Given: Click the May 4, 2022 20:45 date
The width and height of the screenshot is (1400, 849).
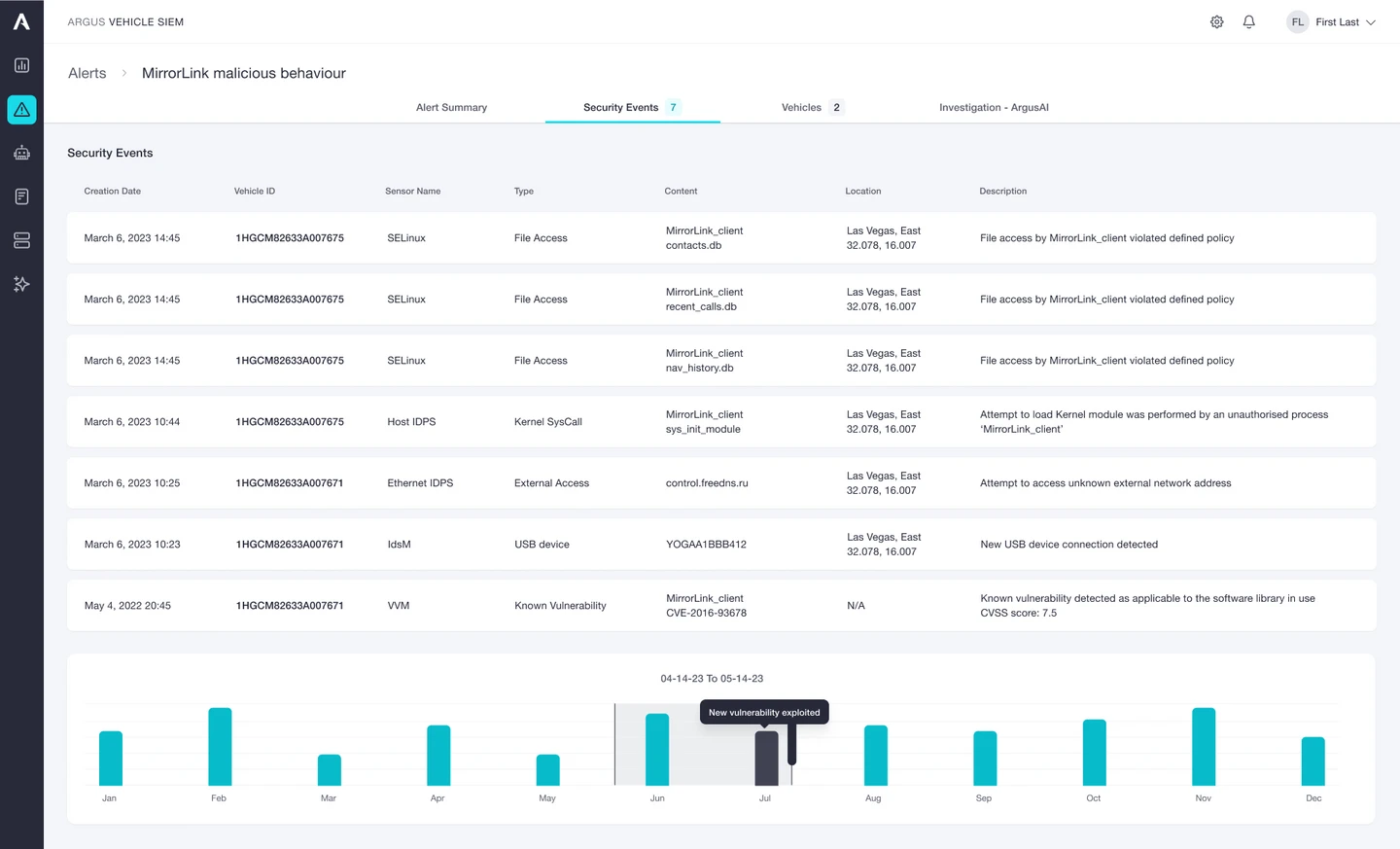Looking at the screenshot, I should tap(127, 606).
